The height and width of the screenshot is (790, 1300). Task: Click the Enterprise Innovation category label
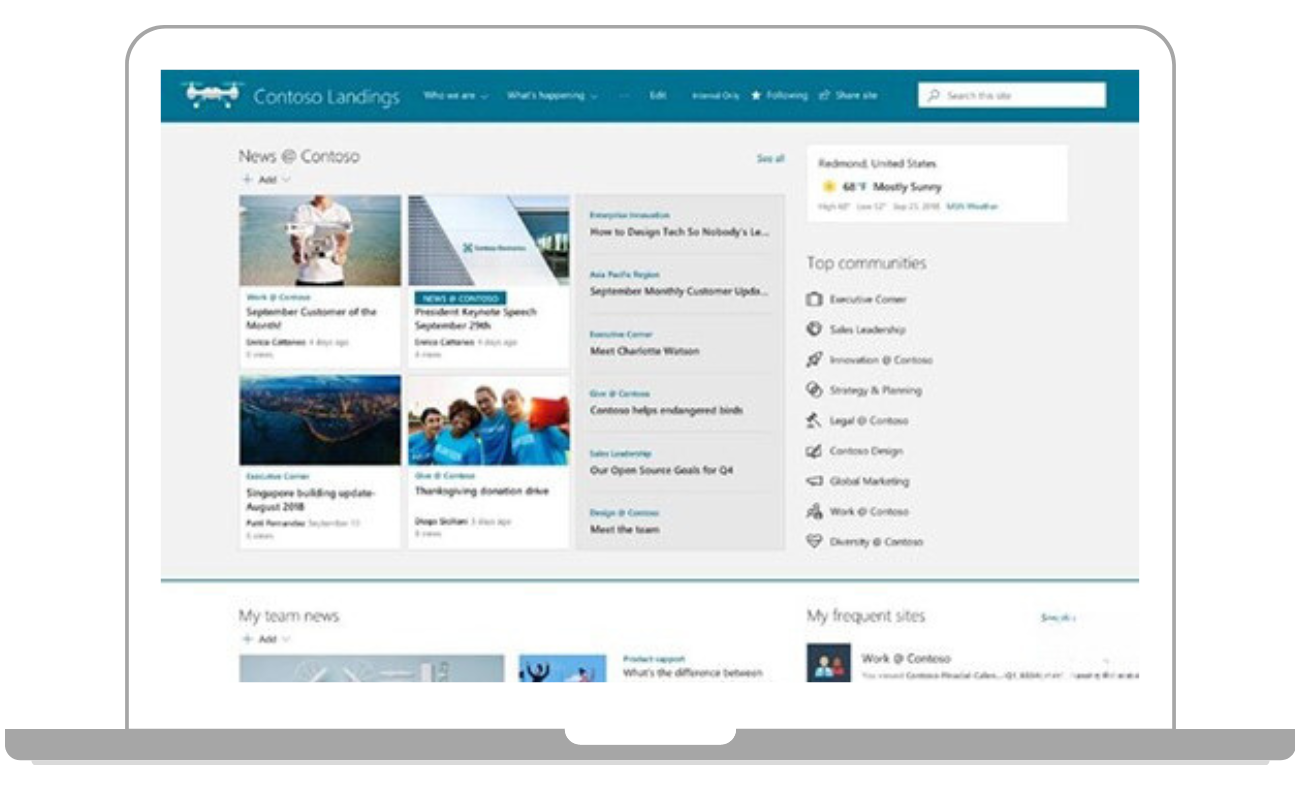(630, 215)
